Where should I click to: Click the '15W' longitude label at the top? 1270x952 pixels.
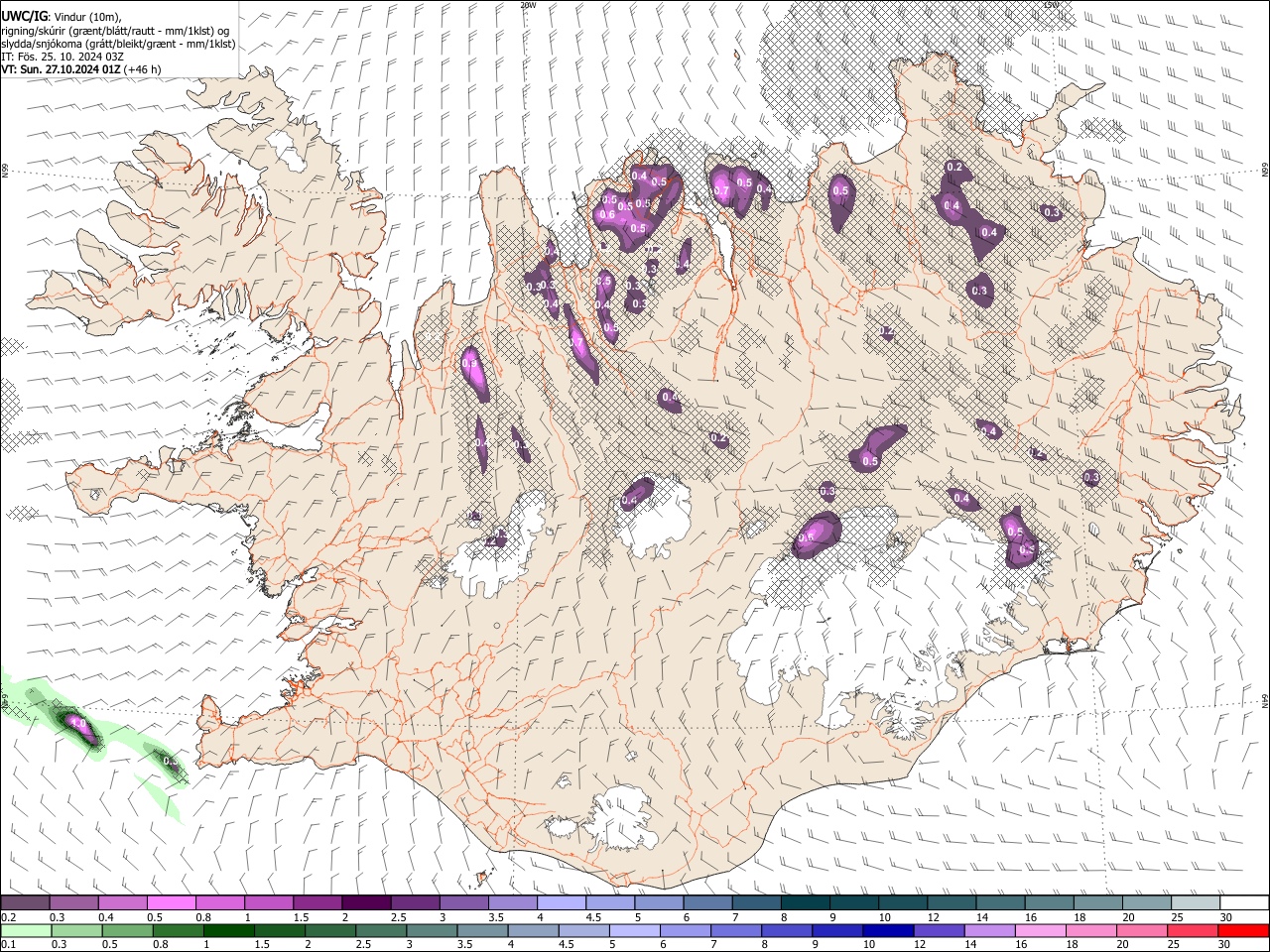1052,5
